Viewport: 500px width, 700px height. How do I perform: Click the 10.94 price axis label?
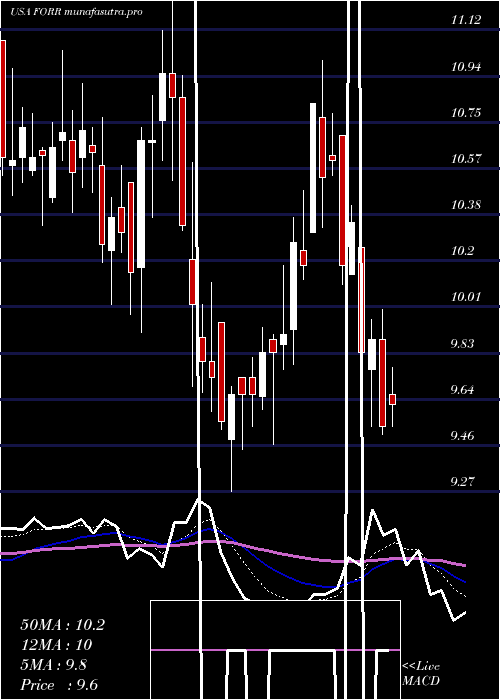tap(466, 67)
